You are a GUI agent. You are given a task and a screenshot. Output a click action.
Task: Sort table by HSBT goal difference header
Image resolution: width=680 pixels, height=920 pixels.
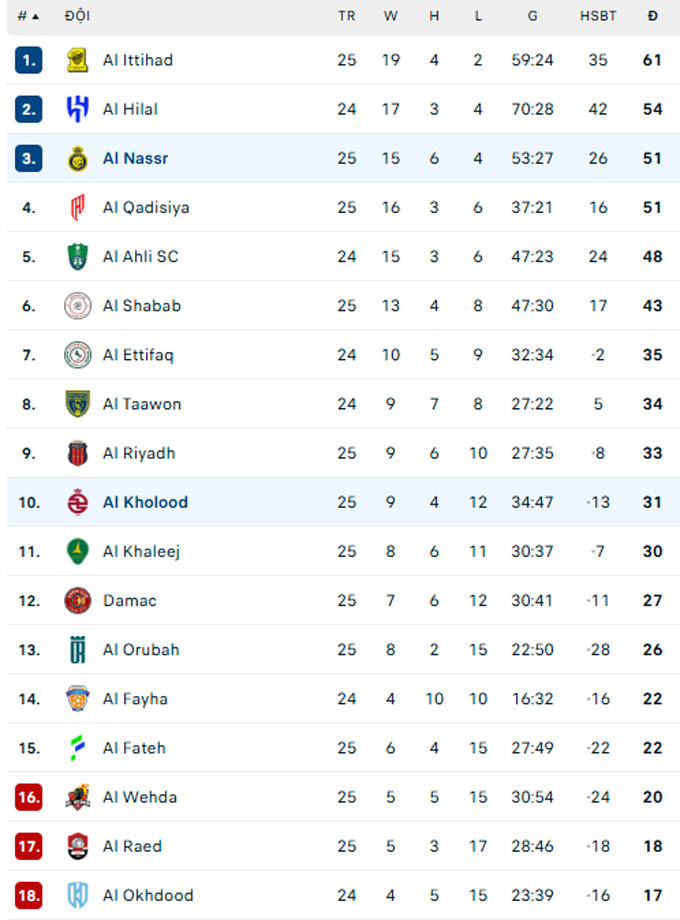tap(598, 16)
